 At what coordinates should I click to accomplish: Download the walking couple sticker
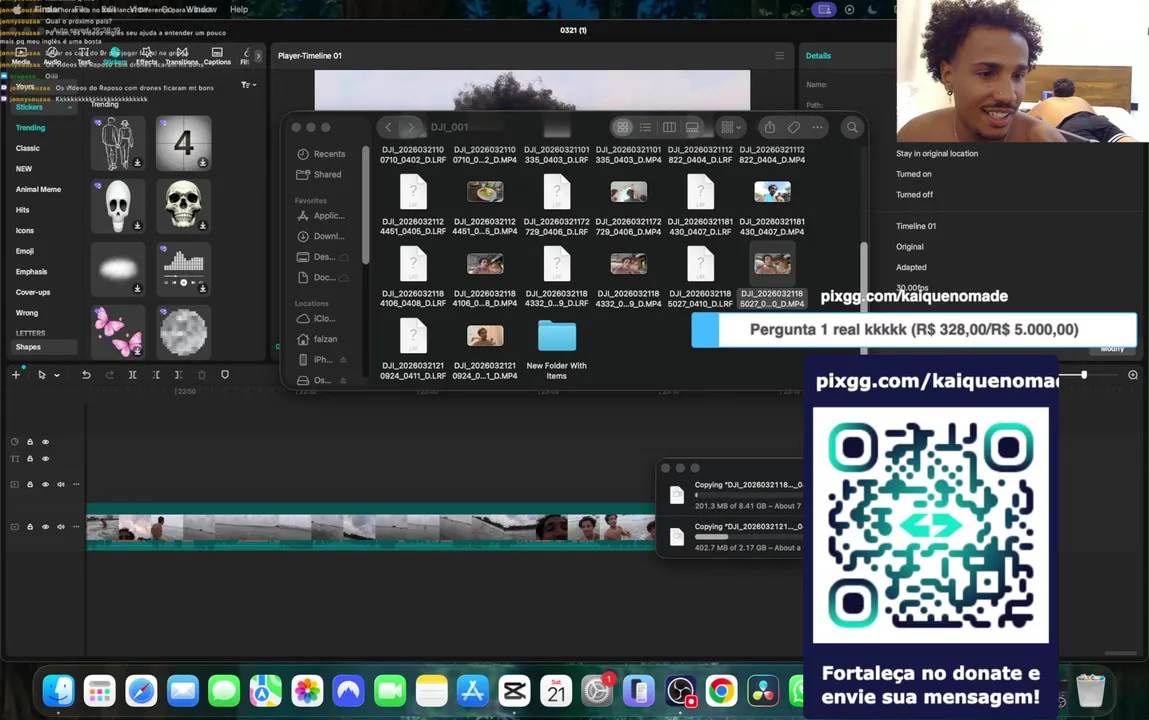[137, 163]
